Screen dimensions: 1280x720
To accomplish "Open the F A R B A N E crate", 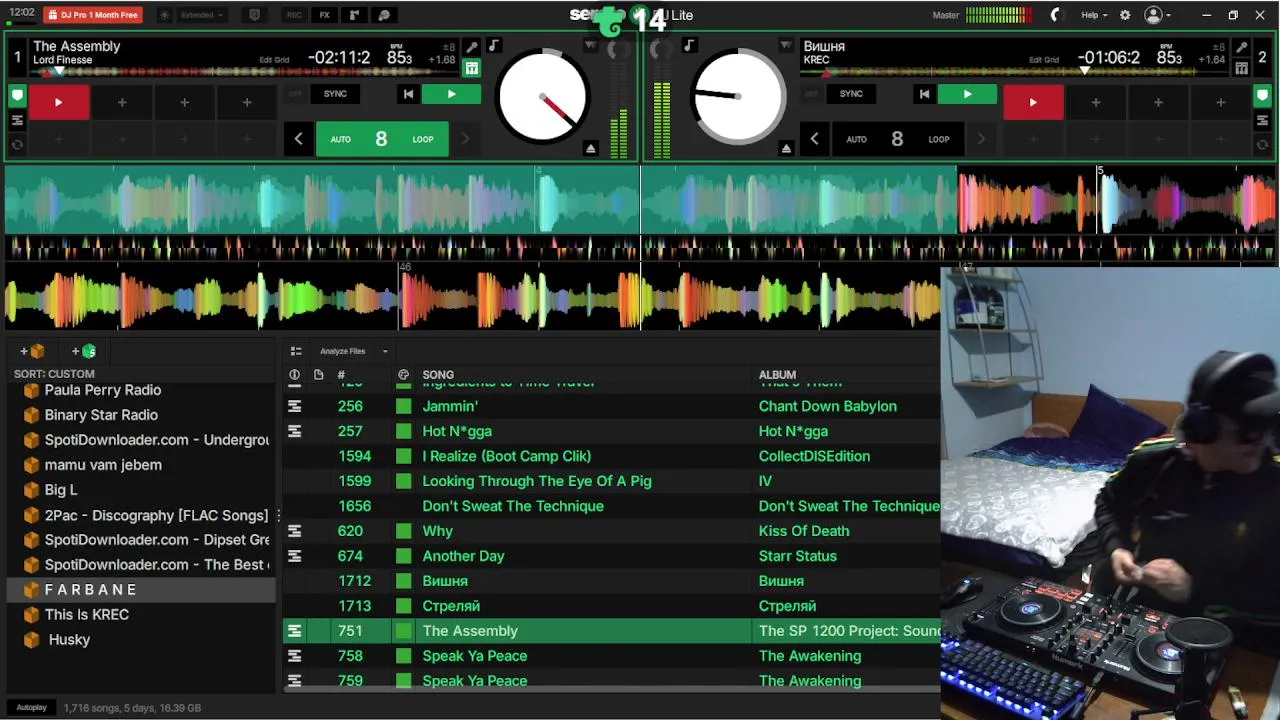I will (x=141, y=590).
